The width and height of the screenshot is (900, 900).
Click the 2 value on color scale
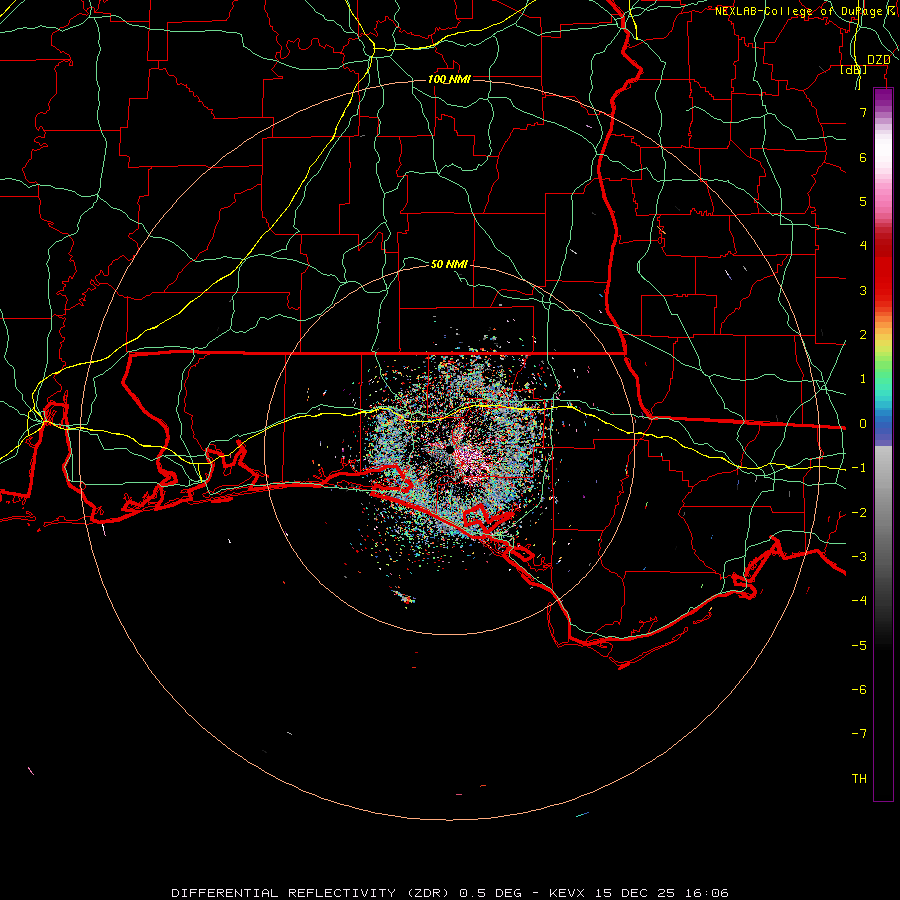pyautogui.click(x=863, y=335)
